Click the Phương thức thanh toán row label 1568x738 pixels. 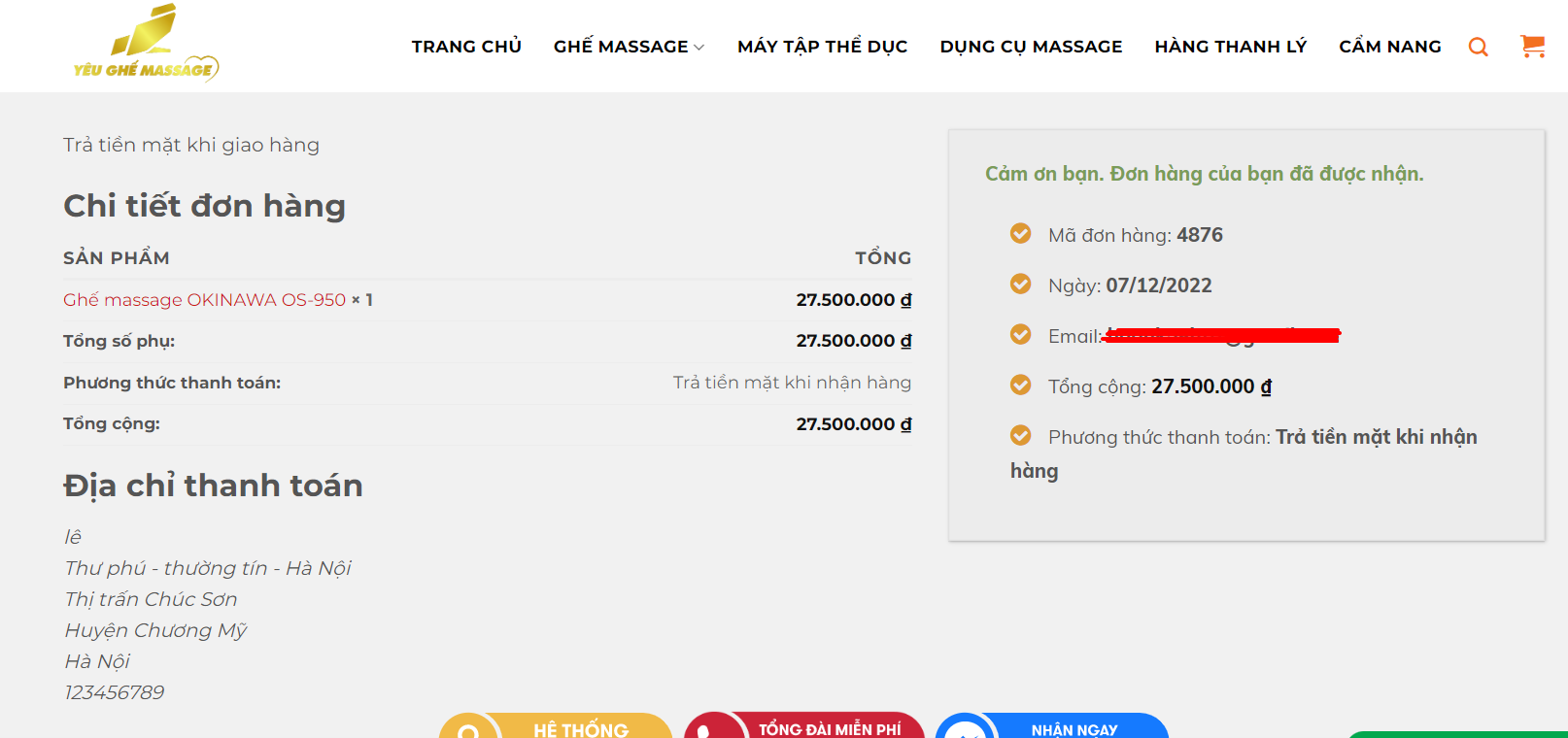coord(172,383)
